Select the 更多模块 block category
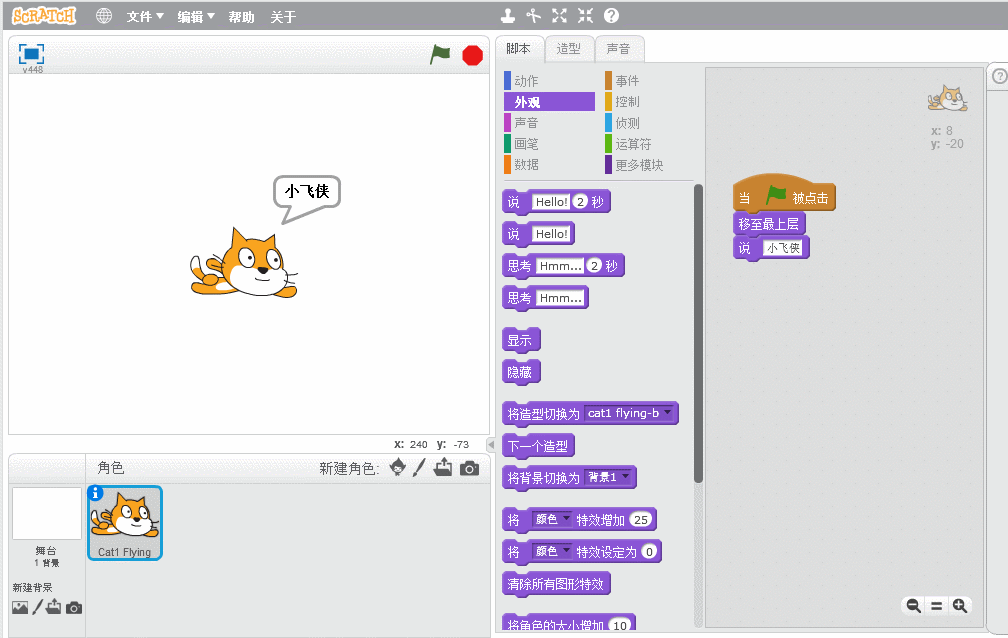 pos(649,165)
